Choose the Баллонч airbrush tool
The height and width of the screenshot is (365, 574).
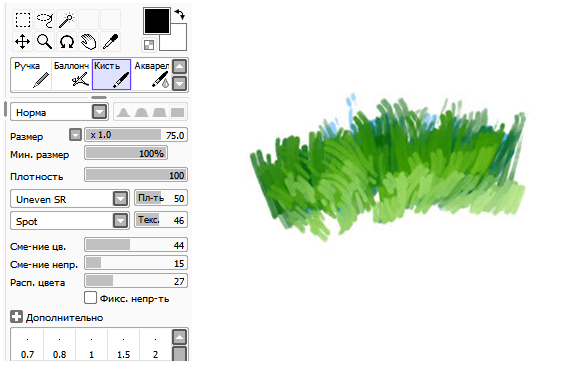point(71,75)
